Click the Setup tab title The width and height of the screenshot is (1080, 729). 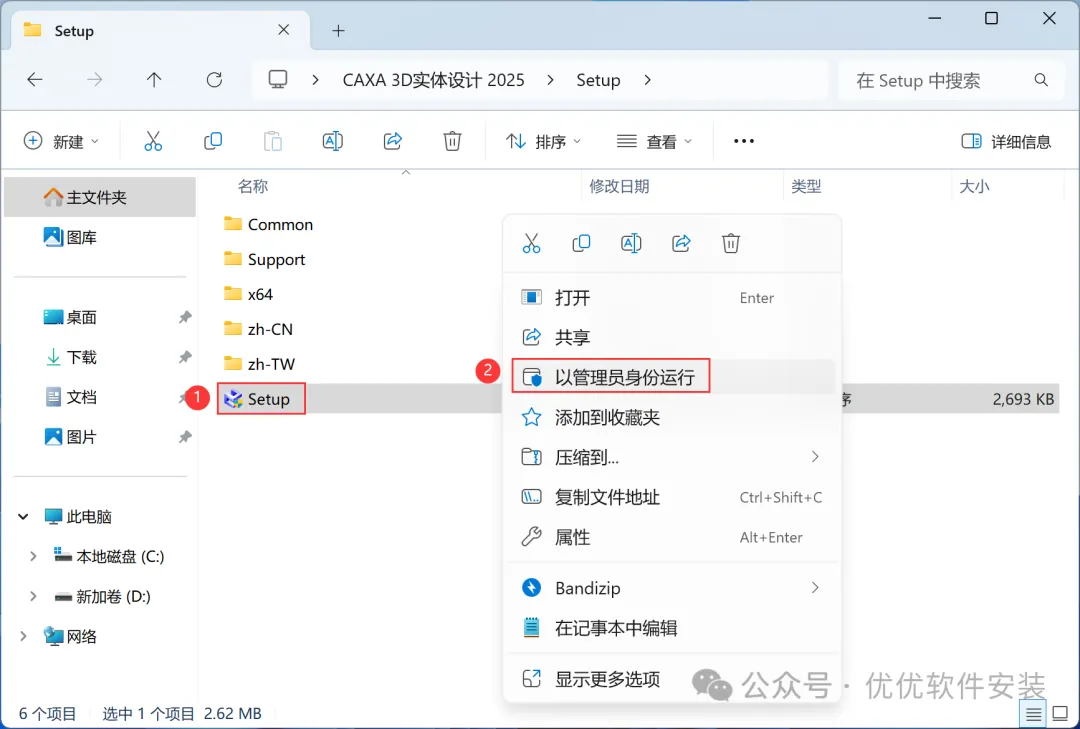point(74,30)
